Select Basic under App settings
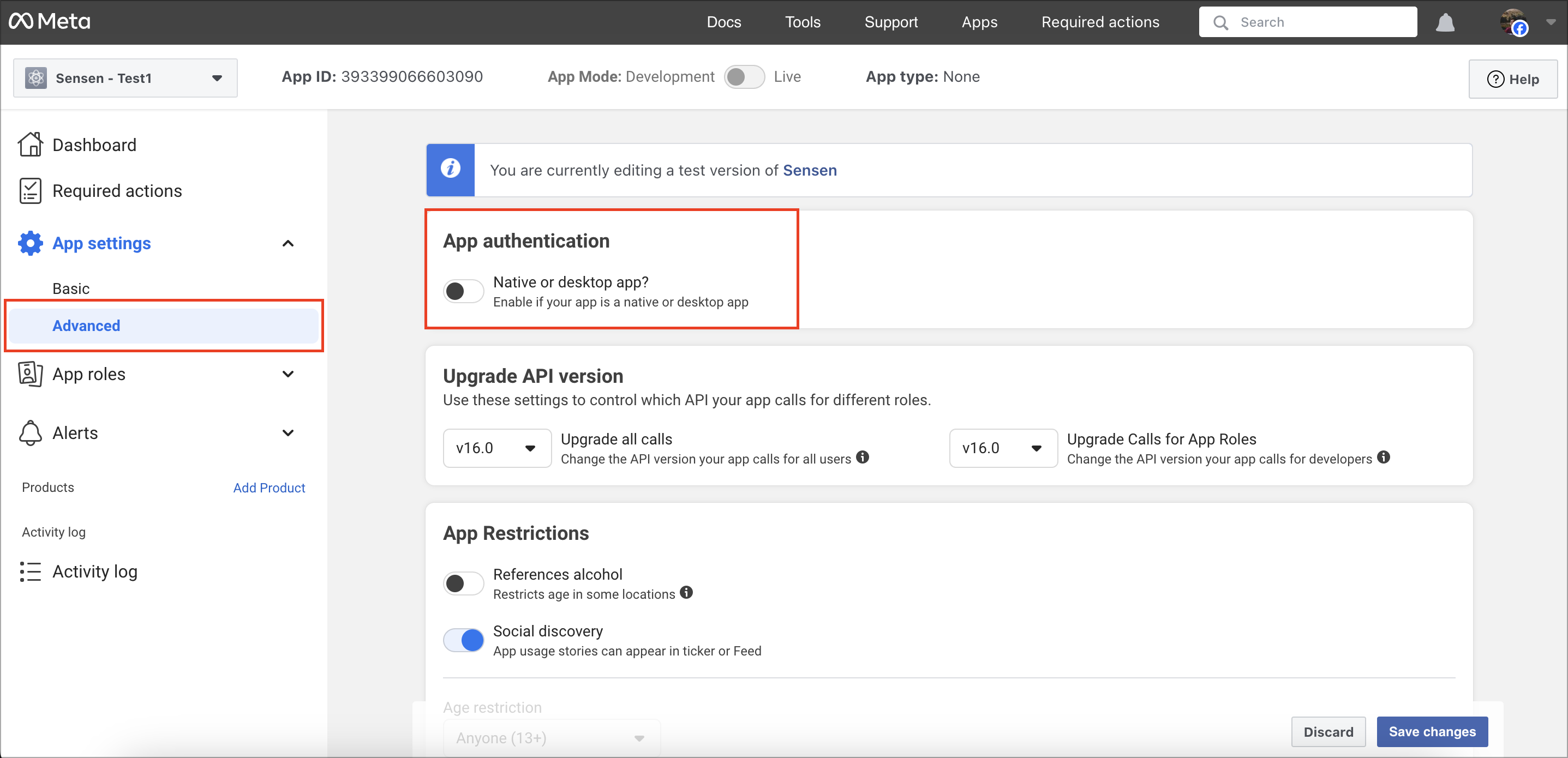 click(x=70, y=288)
